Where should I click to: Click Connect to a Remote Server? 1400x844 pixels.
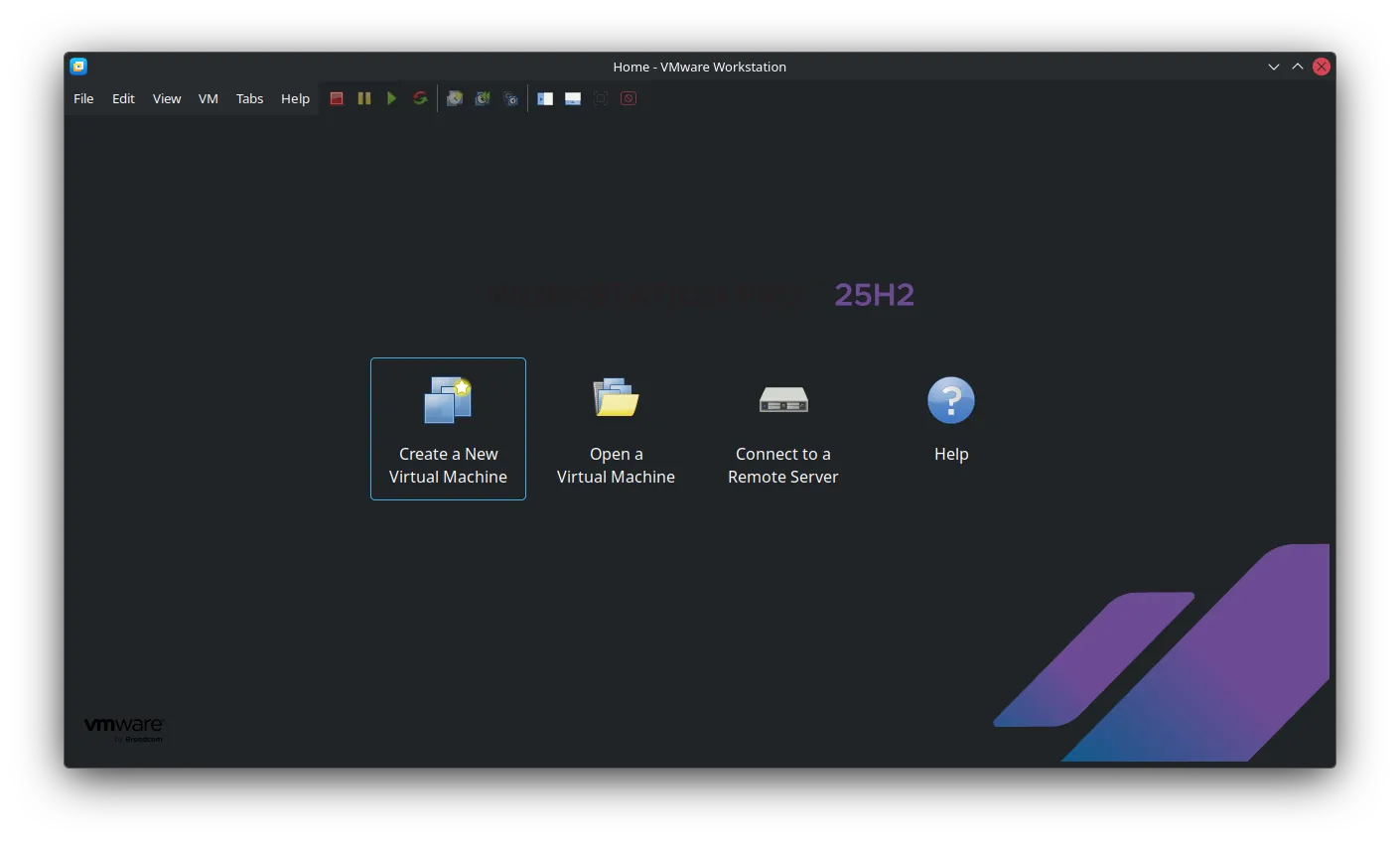782,428
